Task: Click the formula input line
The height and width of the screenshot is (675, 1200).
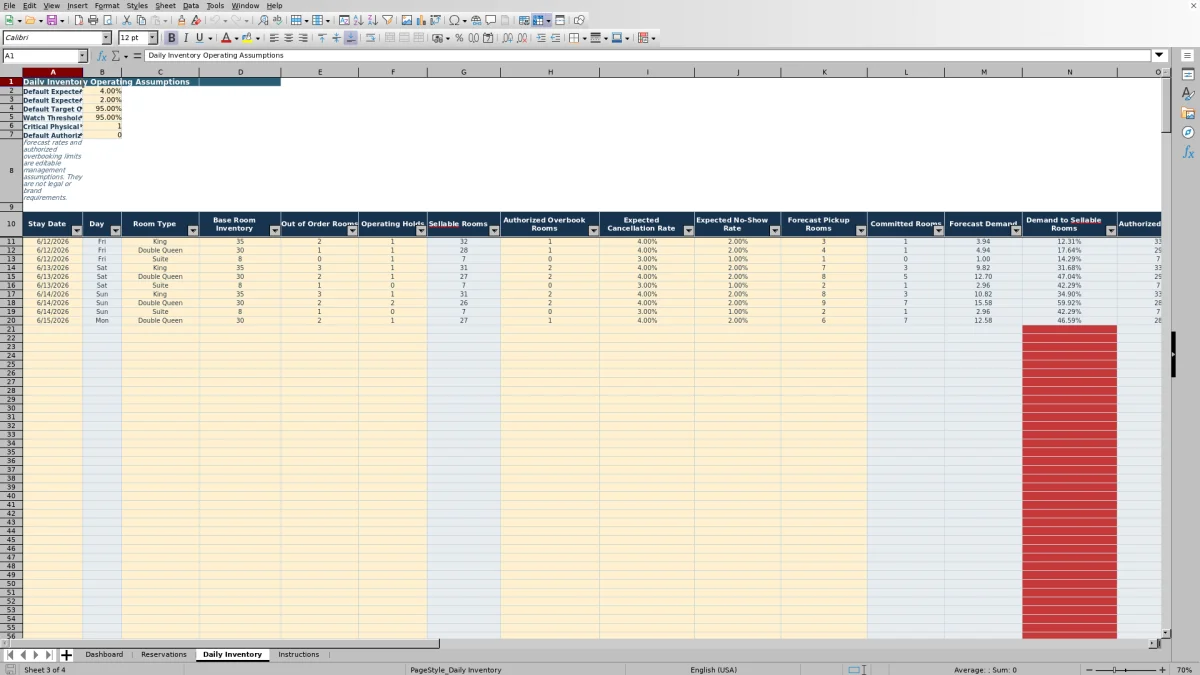Action: point(647,56)
